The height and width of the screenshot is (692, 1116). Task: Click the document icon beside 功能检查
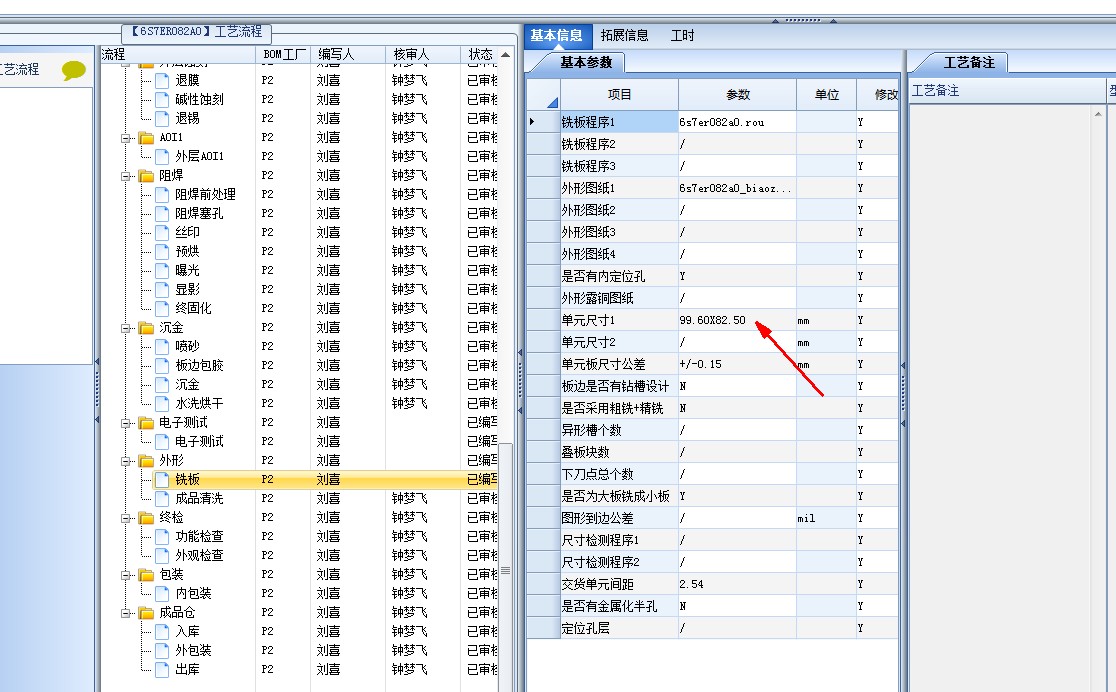tap(162, 536)
